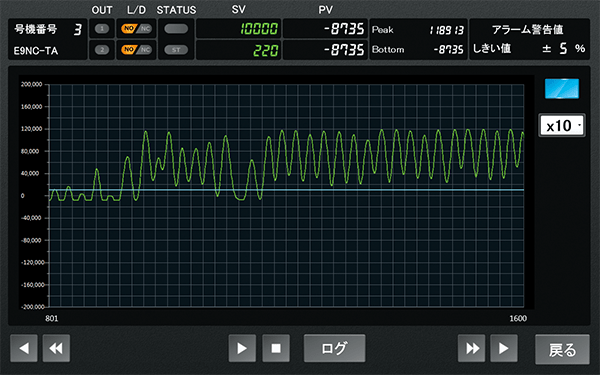This screenshot has height=375, width=600.
Task: Select the SV value 10000
Action: pos(259,29)
